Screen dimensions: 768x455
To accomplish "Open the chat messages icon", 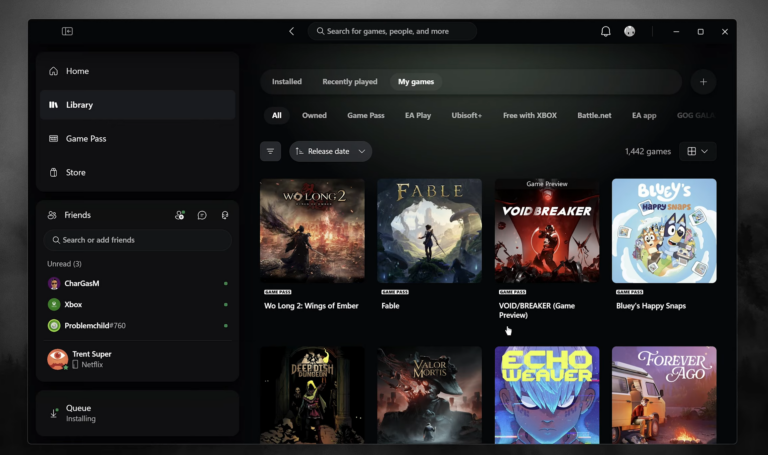I will 202,215.
